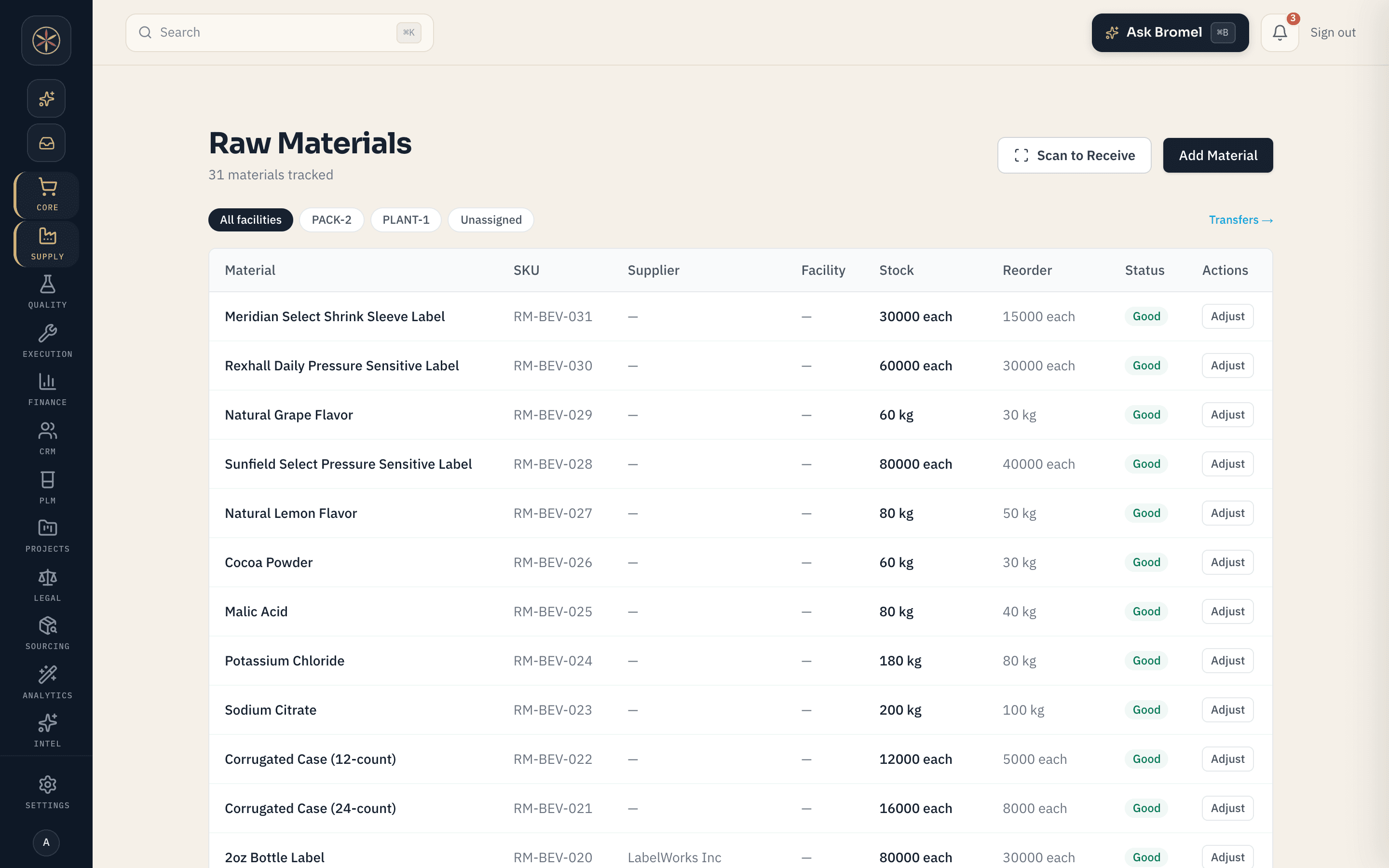Click the Good status for Sodium Citrate
This screenshot has width=1389, height=868.
(1146, 710)
